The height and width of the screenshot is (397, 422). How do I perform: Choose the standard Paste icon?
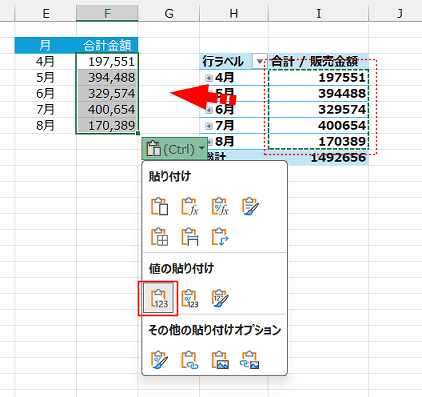tap(159, 207)
